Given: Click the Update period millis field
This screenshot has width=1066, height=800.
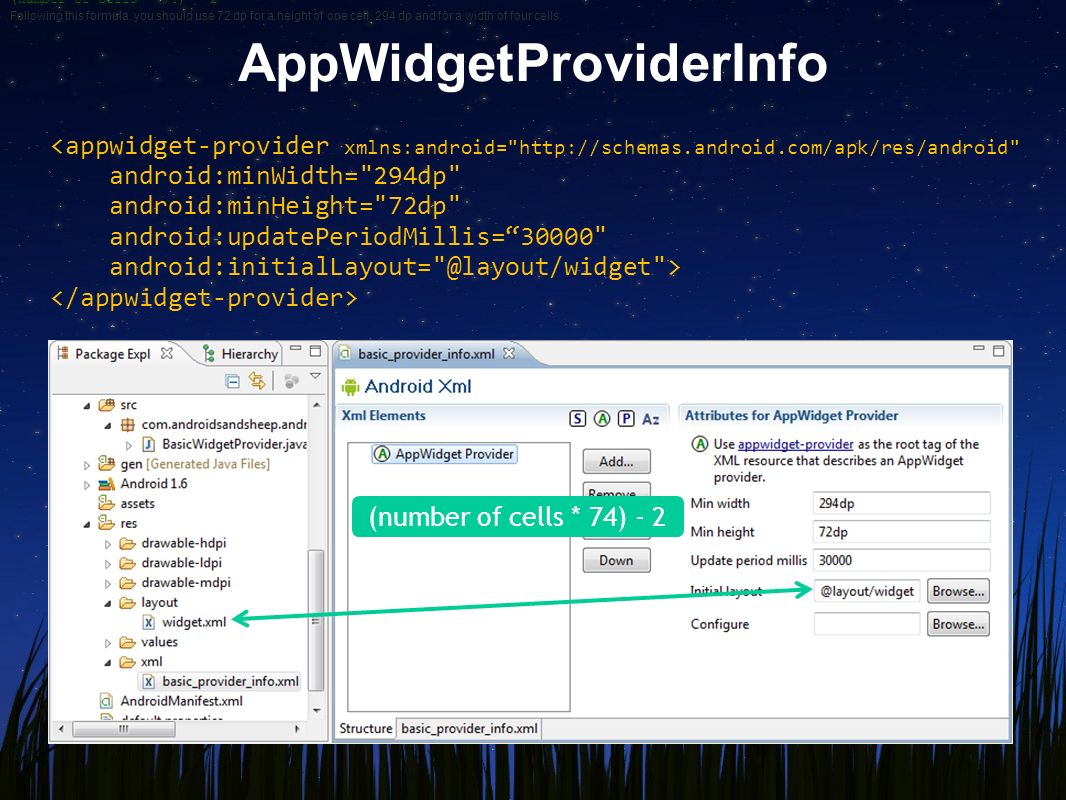Looking at the screenshot, I should pyautogui.click(x=901, y=561).
